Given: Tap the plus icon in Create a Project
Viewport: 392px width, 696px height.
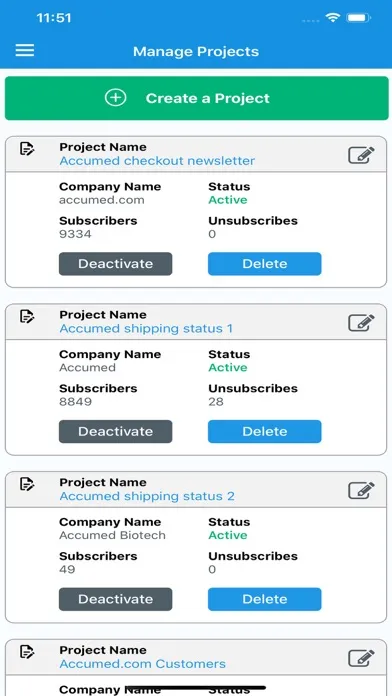Looking at the screenshot, I should (x=115, y=98).
